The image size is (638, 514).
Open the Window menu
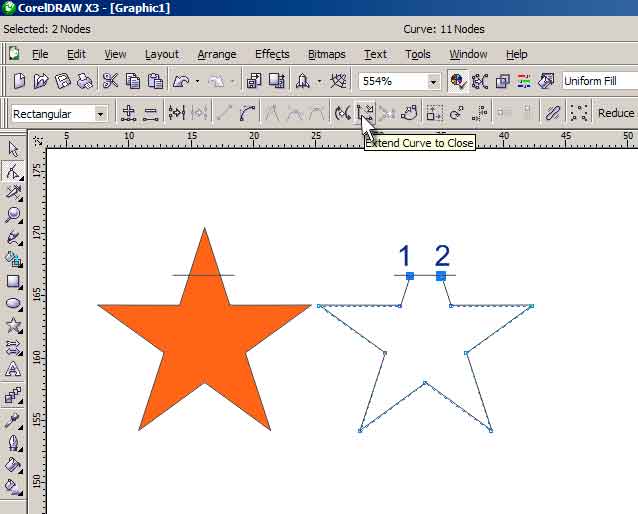[x=468, y=54]
